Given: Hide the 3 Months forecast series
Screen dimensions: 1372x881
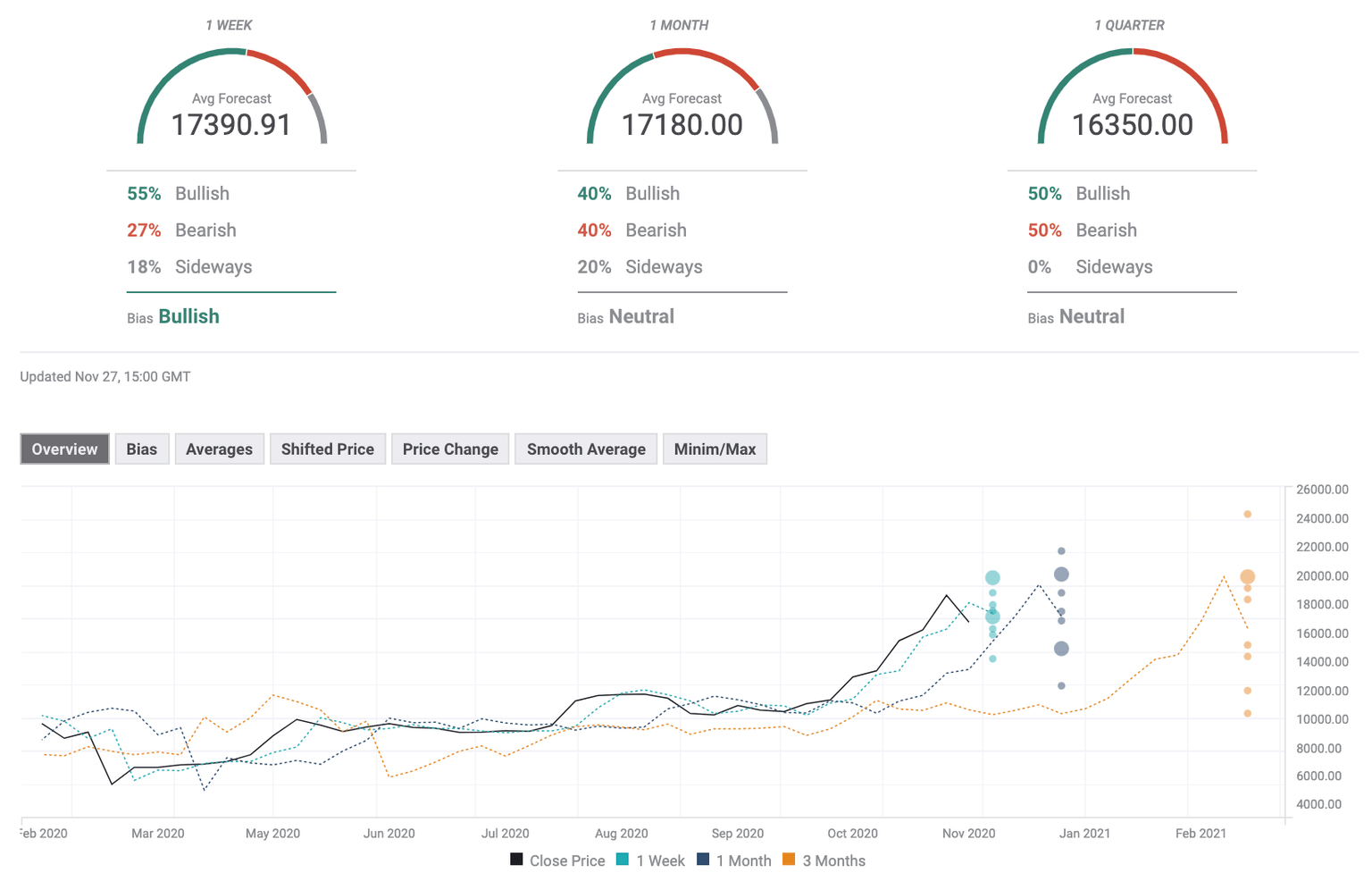Looking at the screenshot, I should 824,860.
